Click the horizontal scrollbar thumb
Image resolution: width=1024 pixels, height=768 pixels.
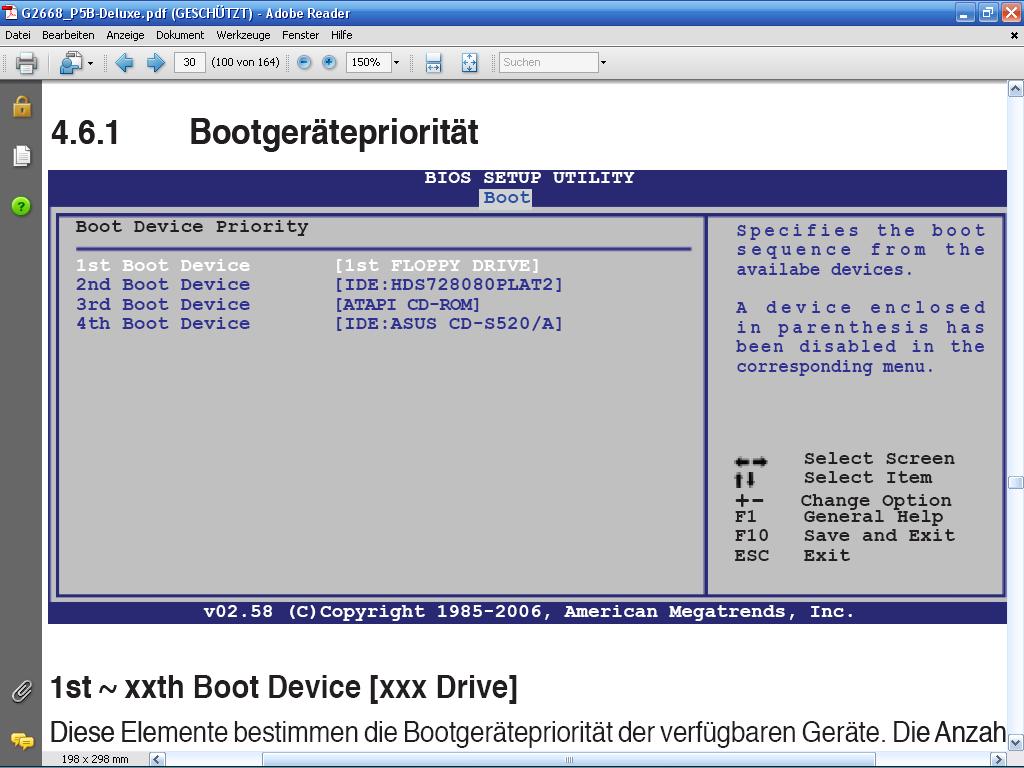point(568,760)
